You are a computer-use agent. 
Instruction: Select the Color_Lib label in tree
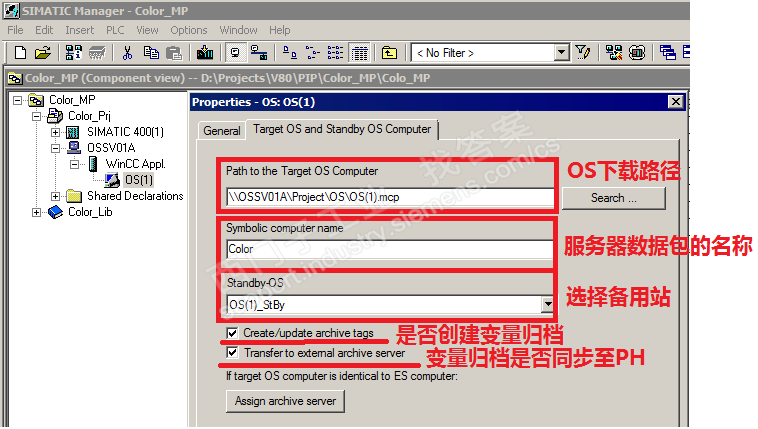pos(90,212)
